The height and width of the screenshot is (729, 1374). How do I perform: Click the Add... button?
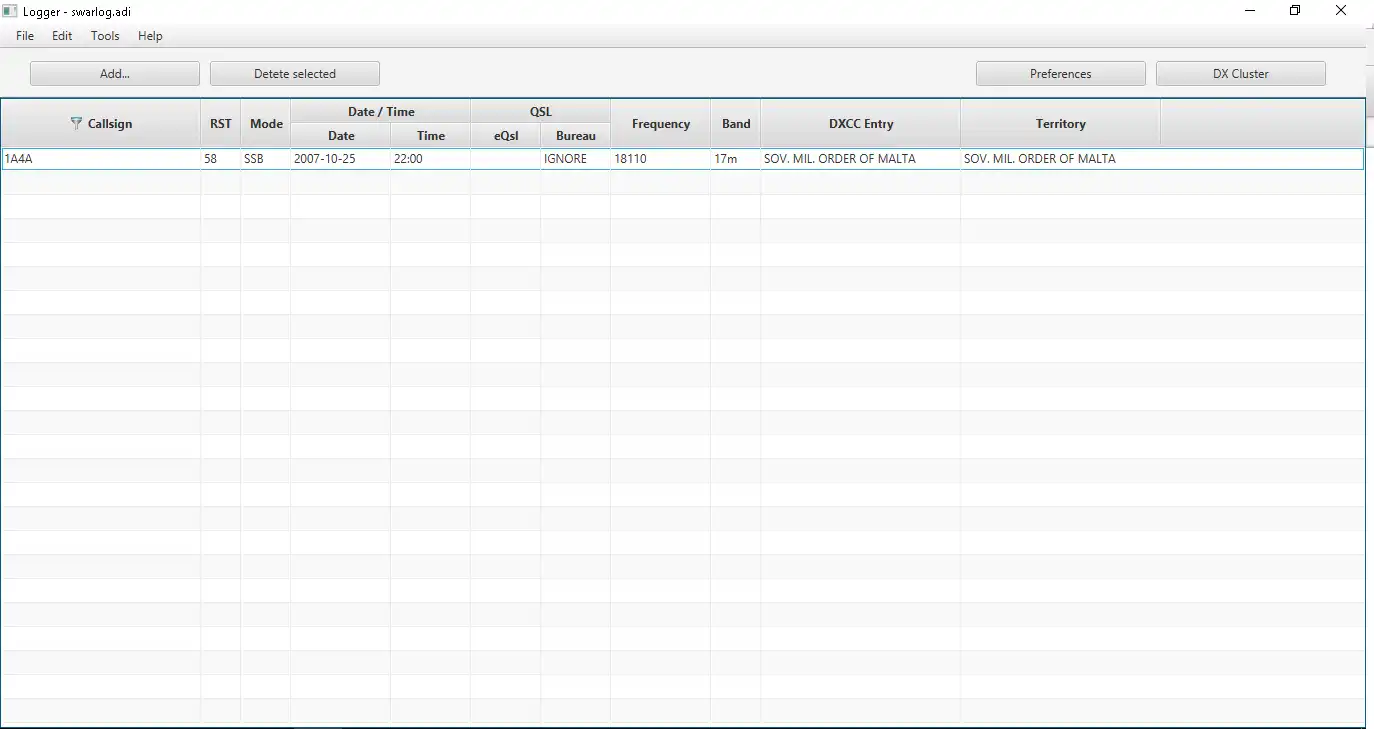(115, 74)
